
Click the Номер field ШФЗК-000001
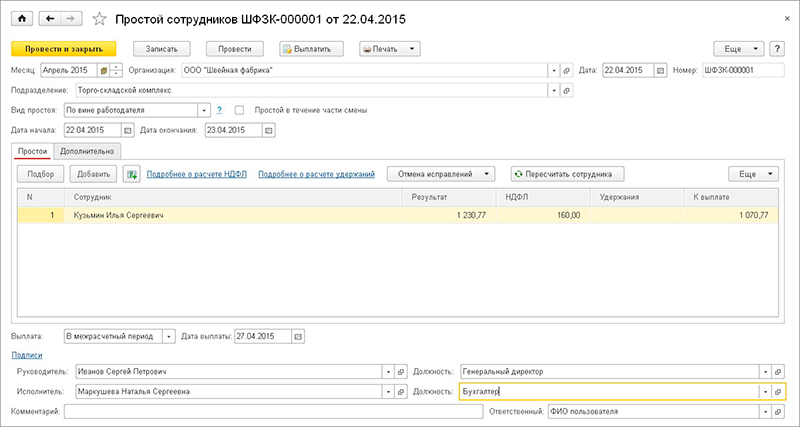click(743, 70)
